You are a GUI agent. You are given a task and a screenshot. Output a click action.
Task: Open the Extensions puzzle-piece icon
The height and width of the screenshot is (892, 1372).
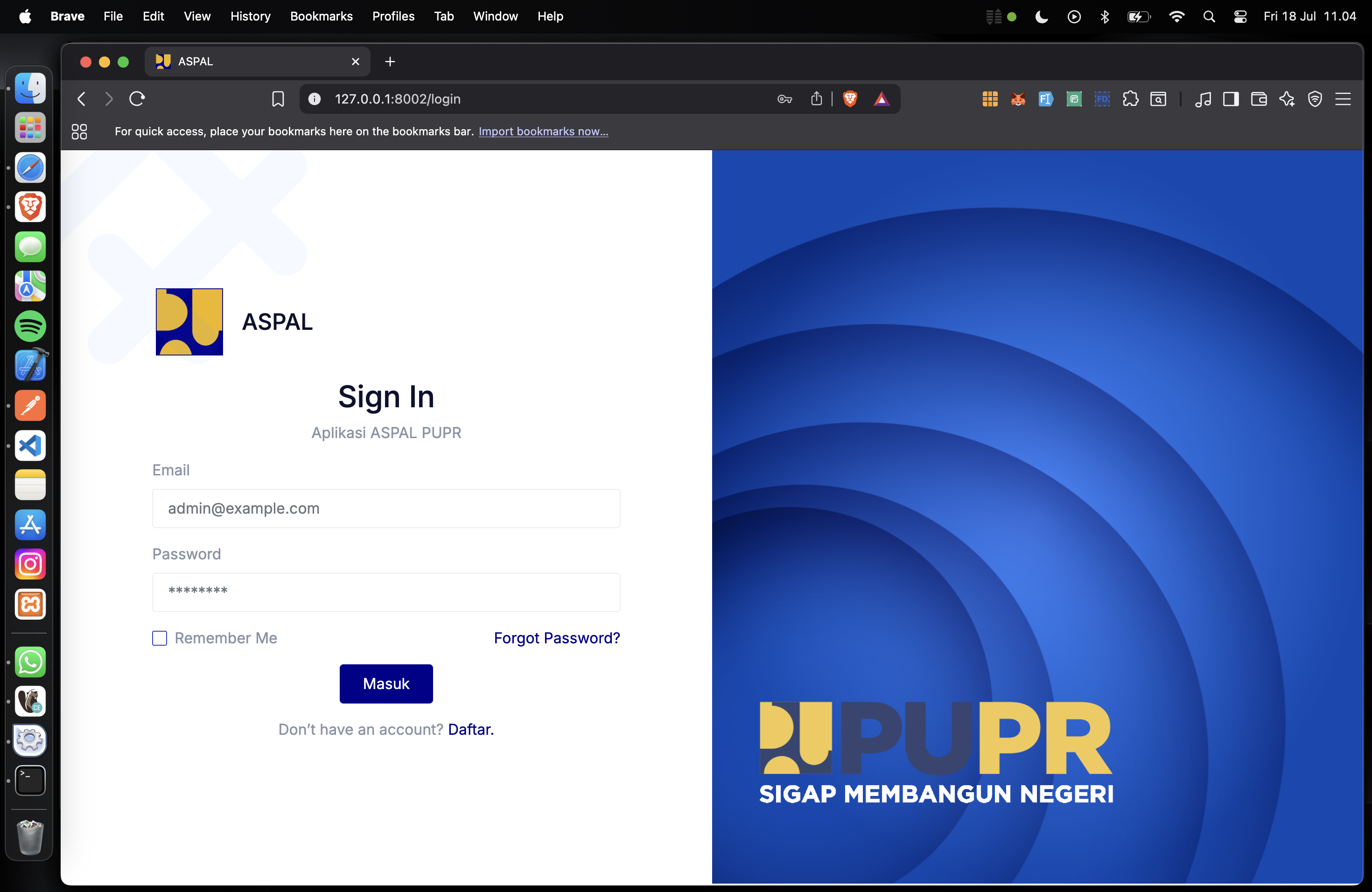coord(1130,99)
